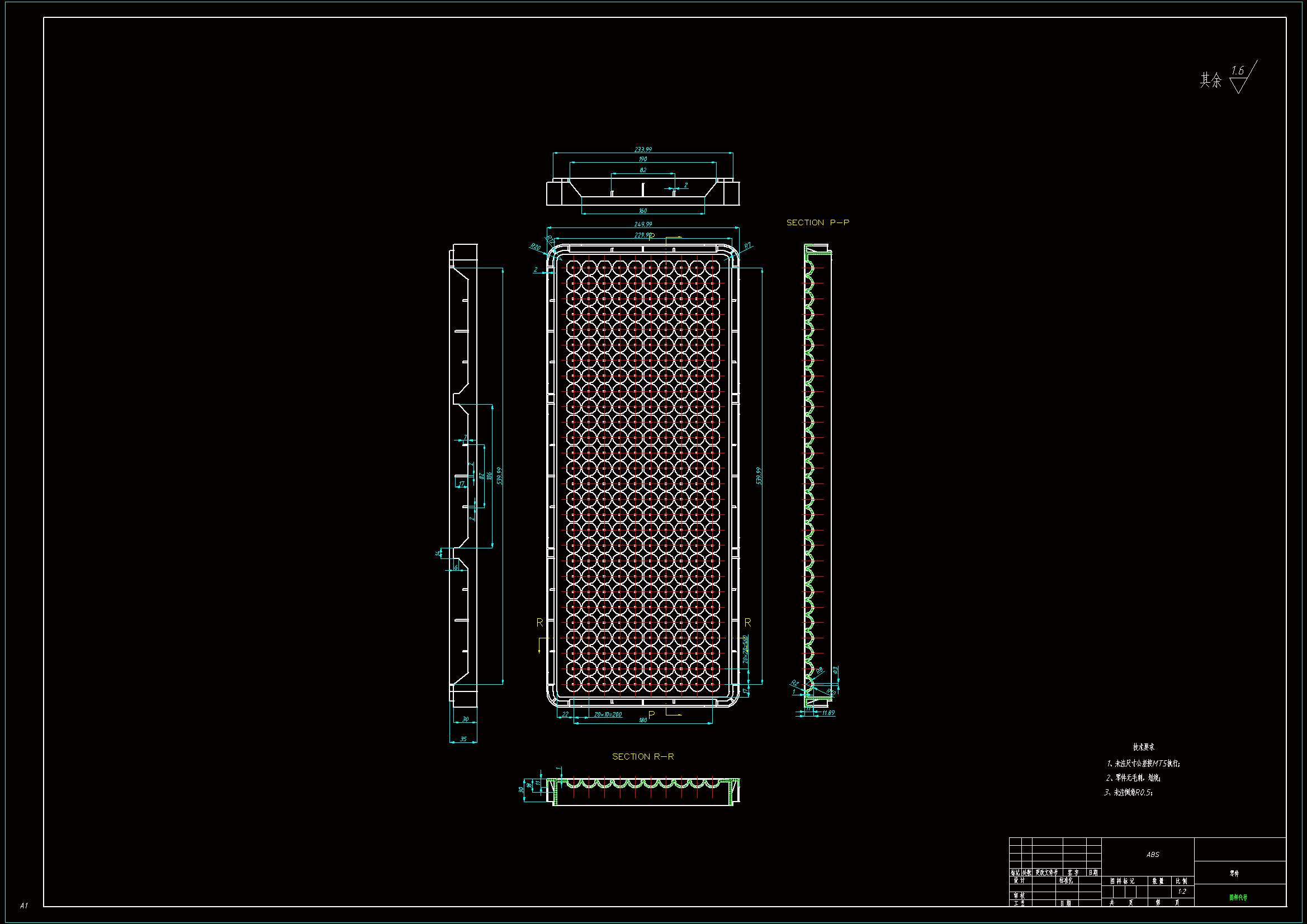Select the right R section marker
Screen dimensions: 1307x924
[747, 623]
